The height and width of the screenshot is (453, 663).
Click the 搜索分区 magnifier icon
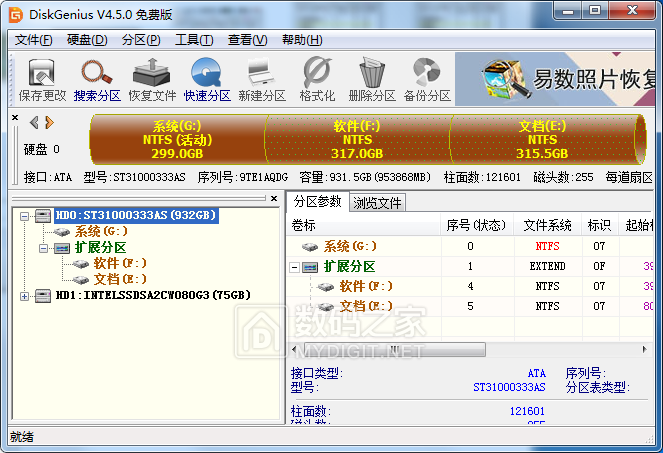pyautogui.click(x=97, y=80)
